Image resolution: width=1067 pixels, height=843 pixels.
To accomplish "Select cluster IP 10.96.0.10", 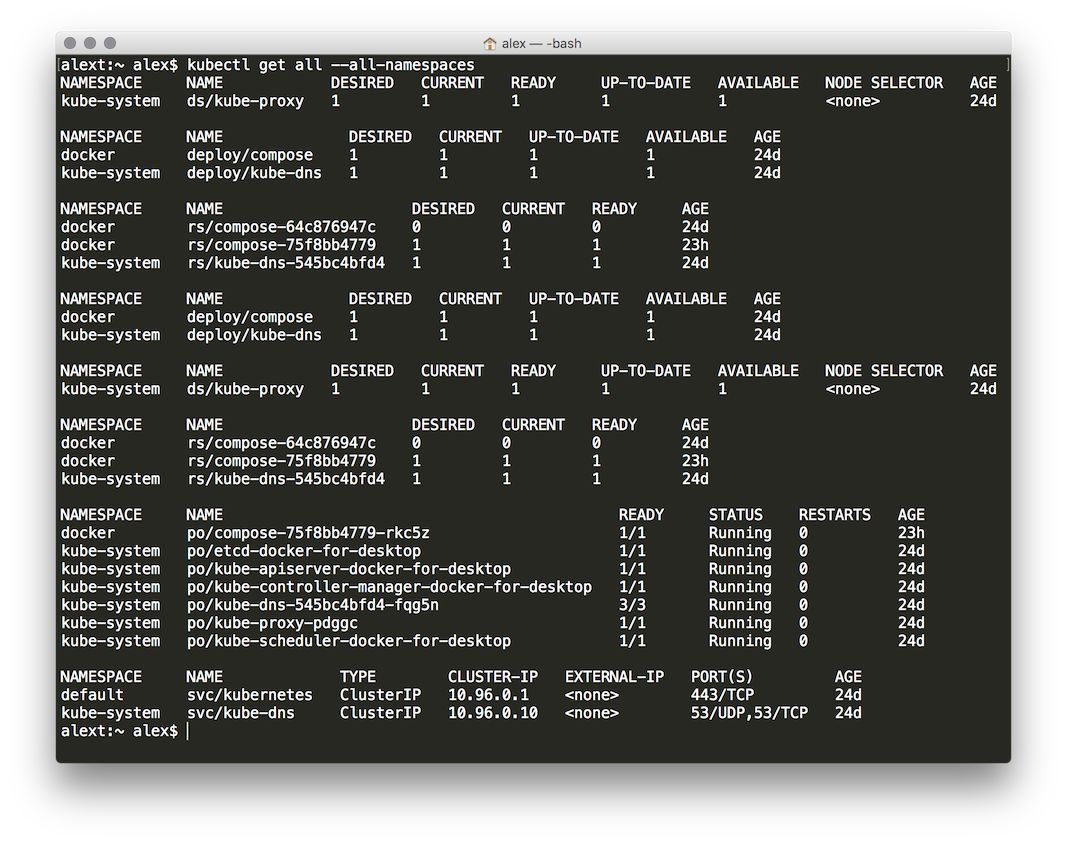I will (493, 713).
